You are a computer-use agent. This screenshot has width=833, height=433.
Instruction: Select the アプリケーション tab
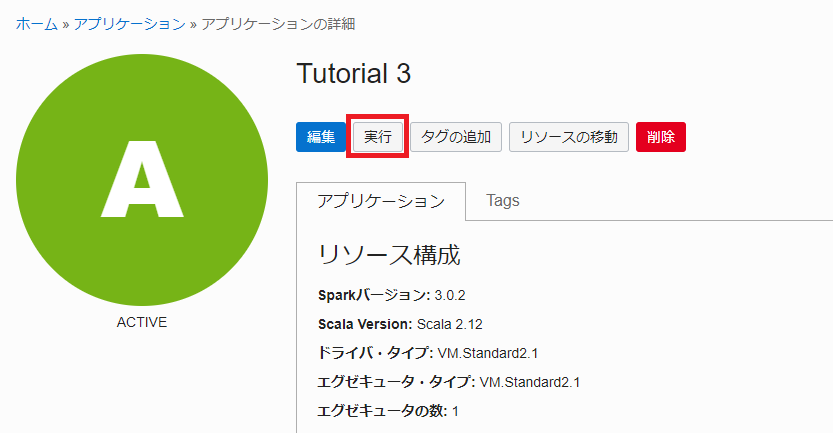(380, 201)
